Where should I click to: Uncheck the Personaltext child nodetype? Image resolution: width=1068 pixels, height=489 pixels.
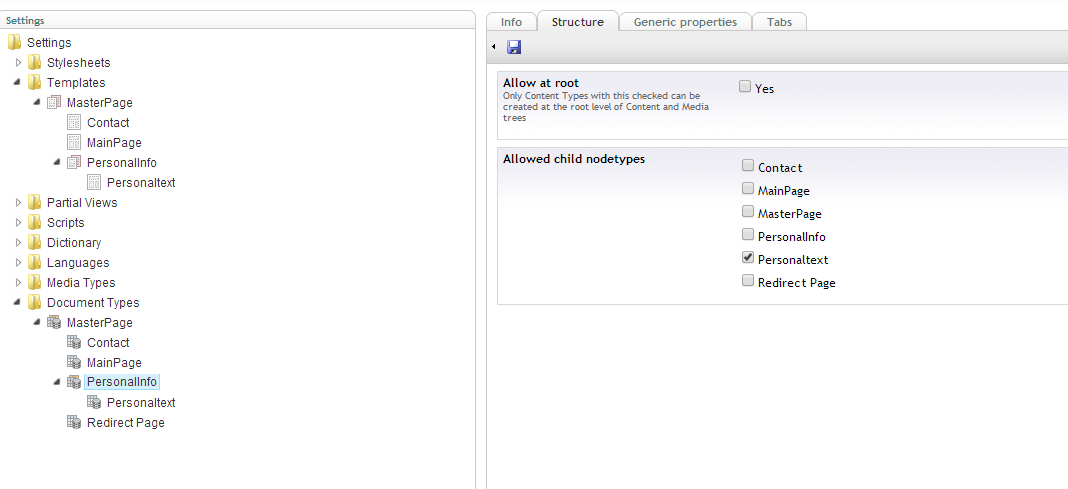coord(748,258)
